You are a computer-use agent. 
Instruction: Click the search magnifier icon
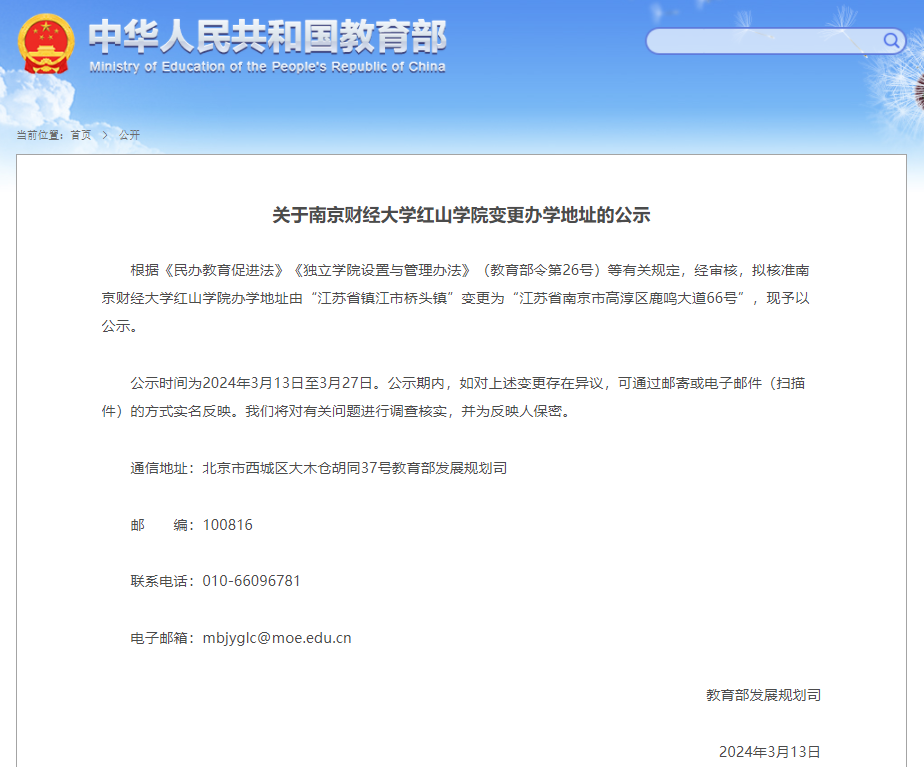(x=890, y=41)
